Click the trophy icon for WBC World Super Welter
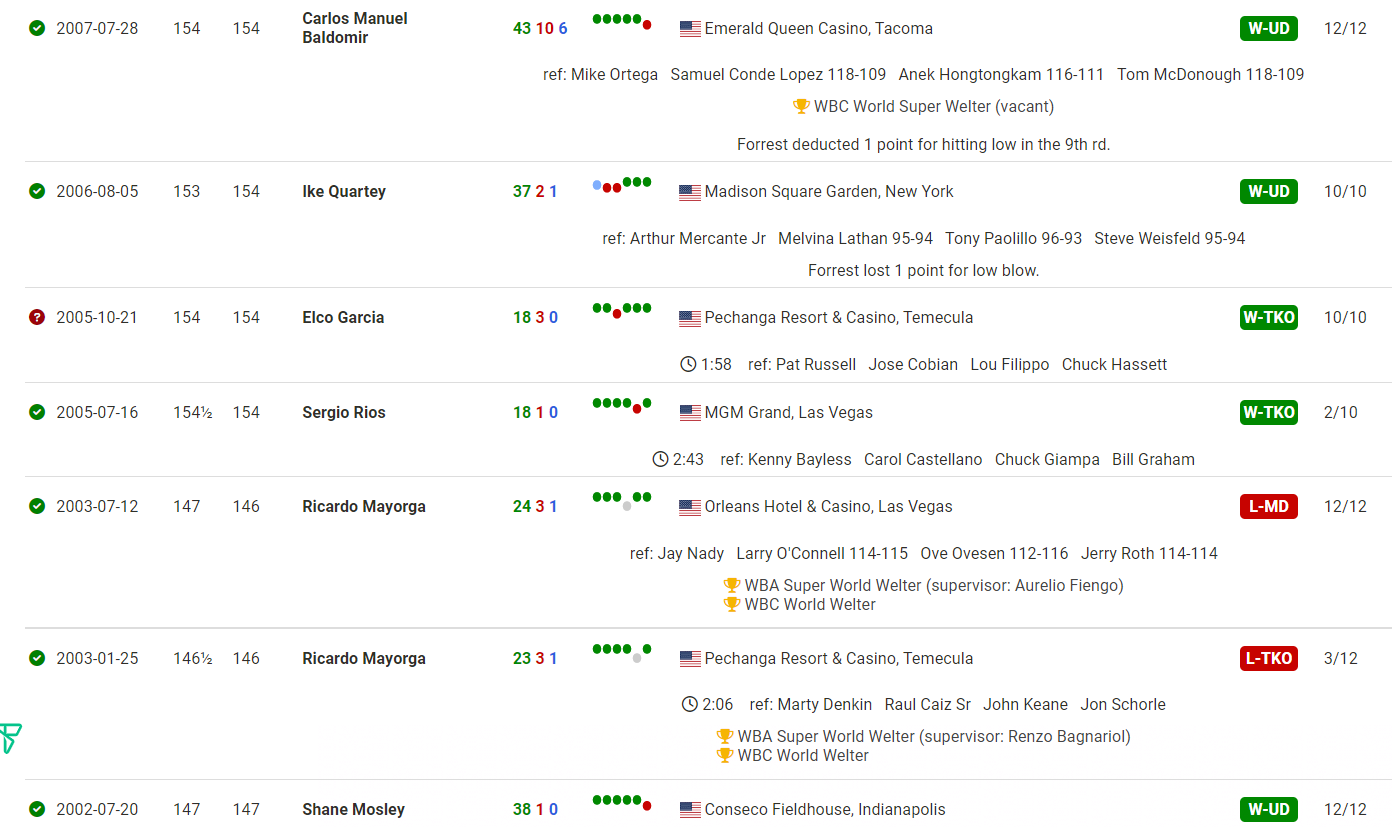 pyautogui.click(x=801, y=106)
